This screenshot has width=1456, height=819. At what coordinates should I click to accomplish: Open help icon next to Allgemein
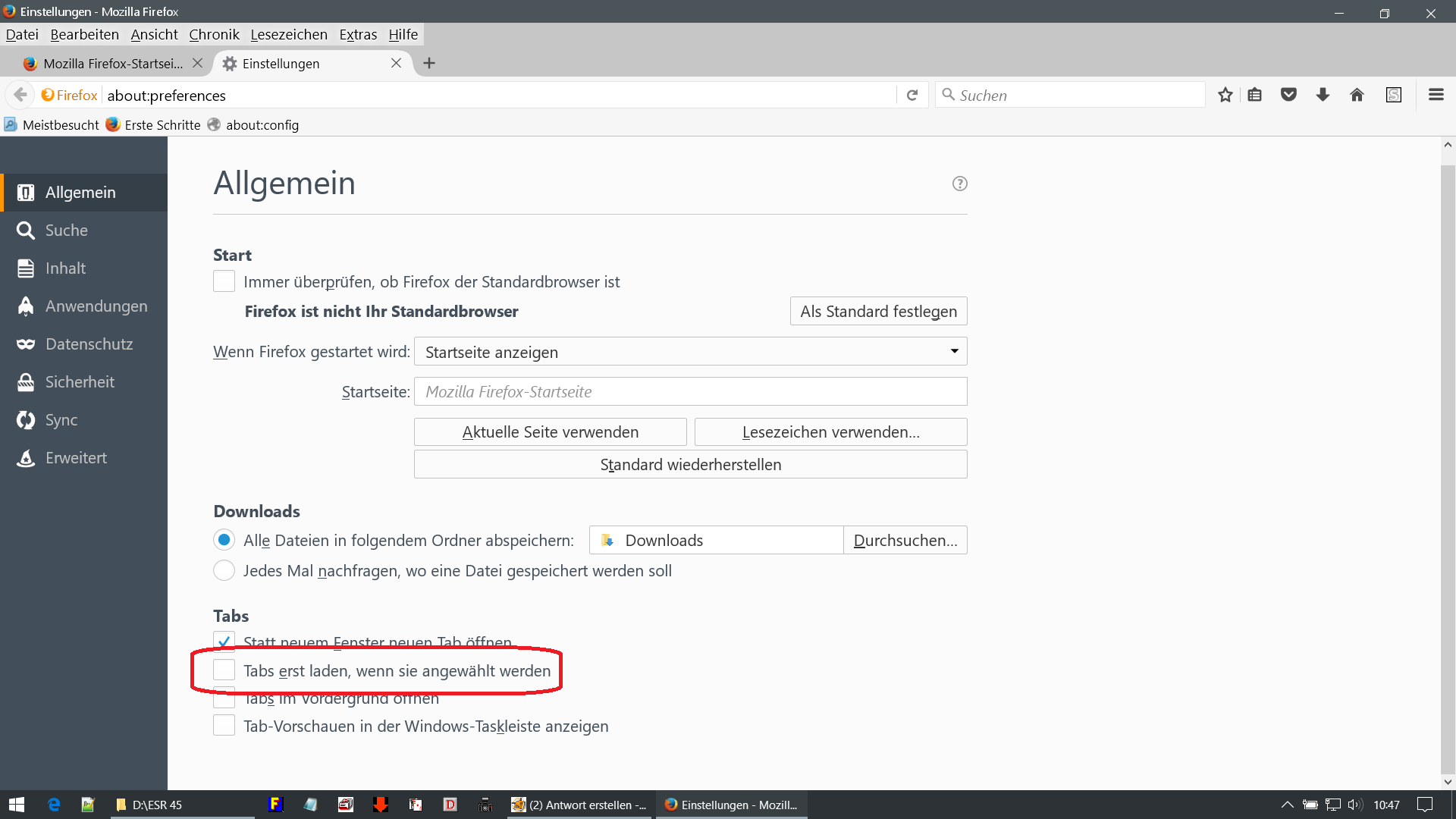coord(959,184)
